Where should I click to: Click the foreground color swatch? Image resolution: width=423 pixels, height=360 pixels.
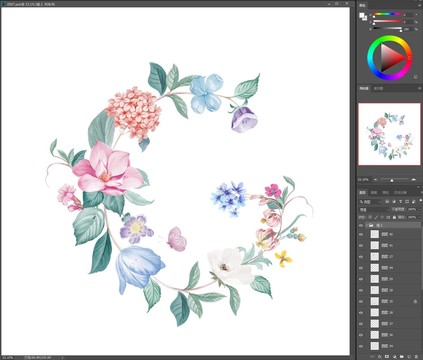[361, 15]
